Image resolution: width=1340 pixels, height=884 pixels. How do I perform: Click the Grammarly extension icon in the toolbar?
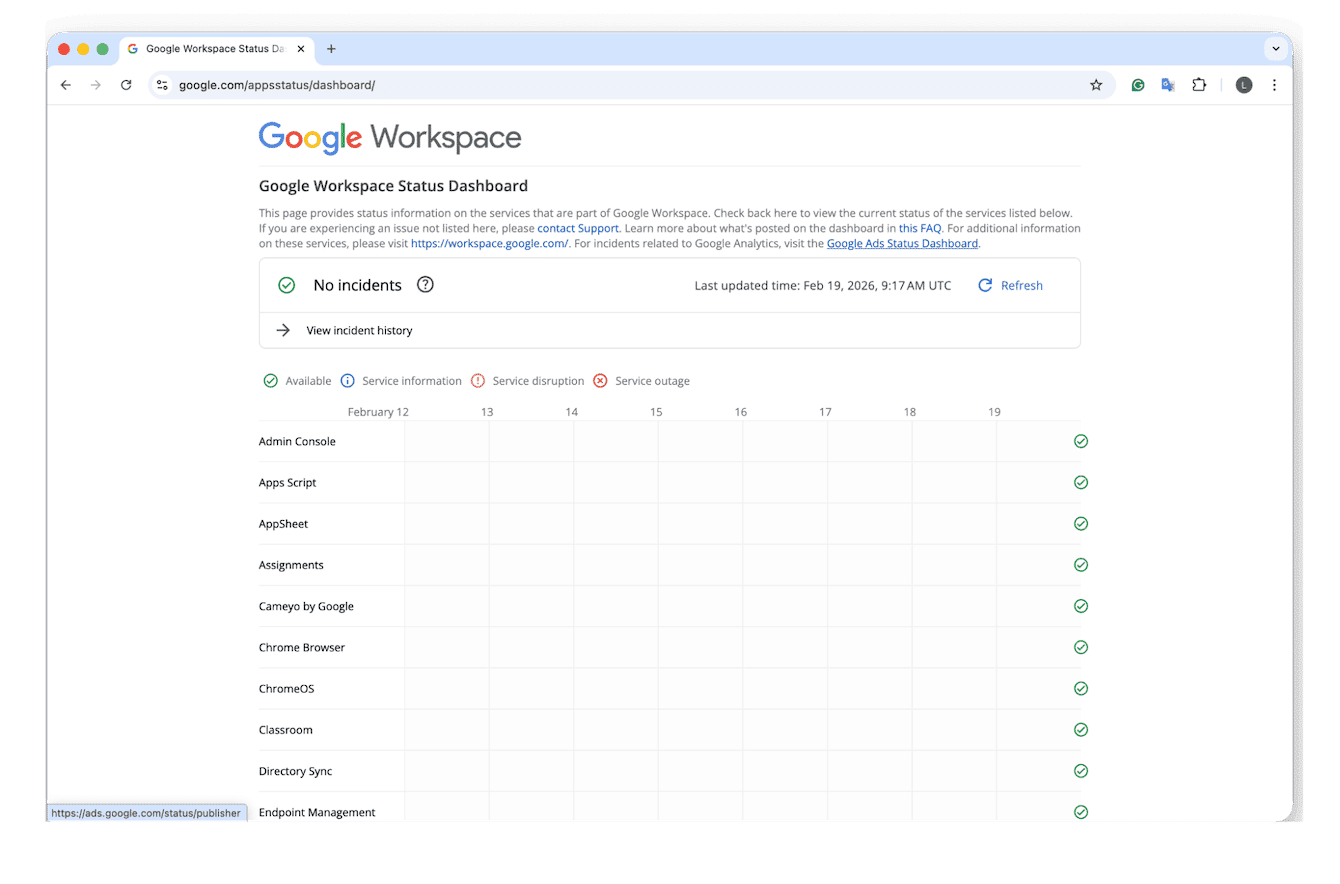click(1137, 85)
